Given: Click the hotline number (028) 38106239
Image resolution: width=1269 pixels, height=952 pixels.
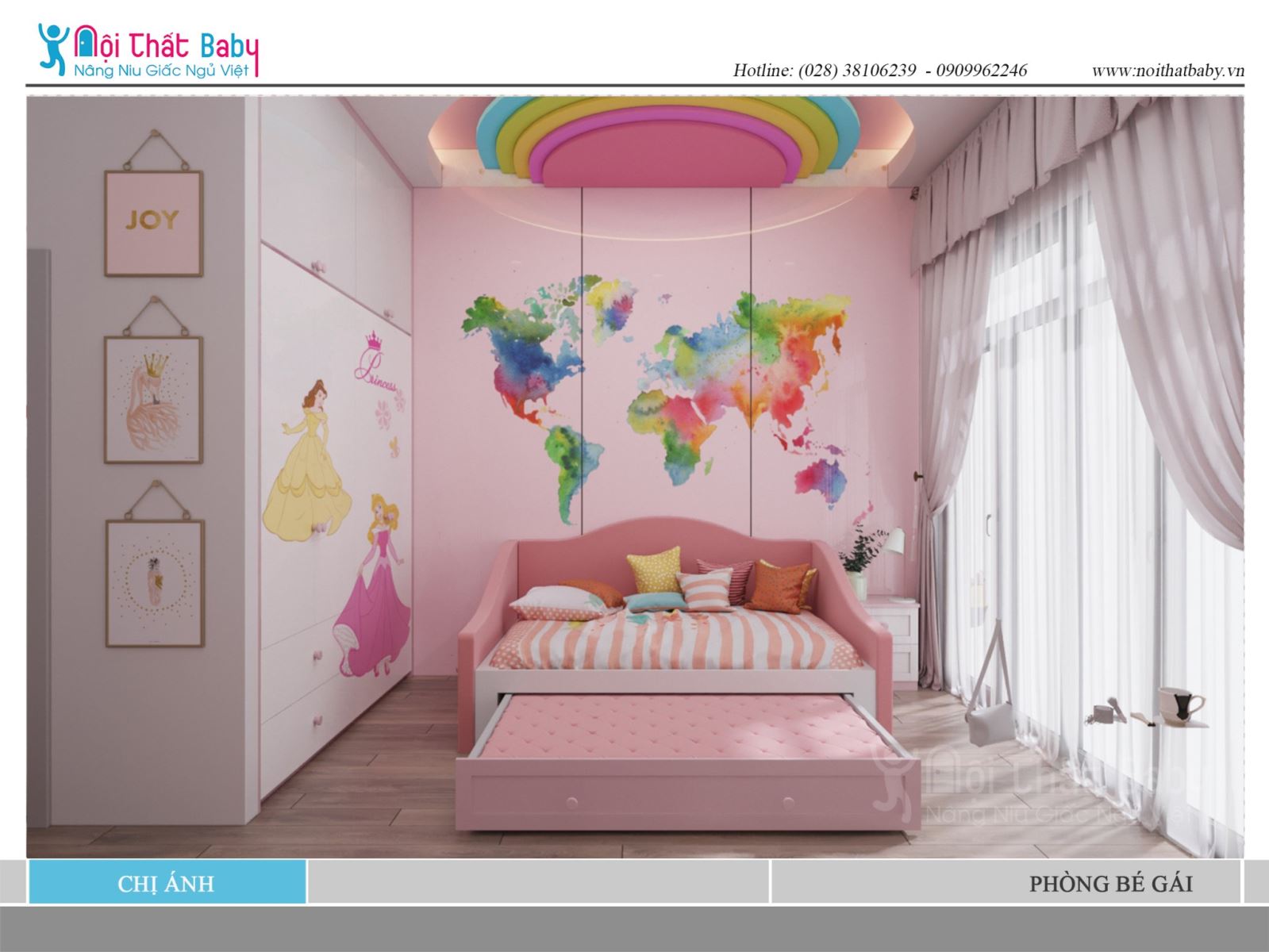Looking at the screenshot, I should 857,71.
